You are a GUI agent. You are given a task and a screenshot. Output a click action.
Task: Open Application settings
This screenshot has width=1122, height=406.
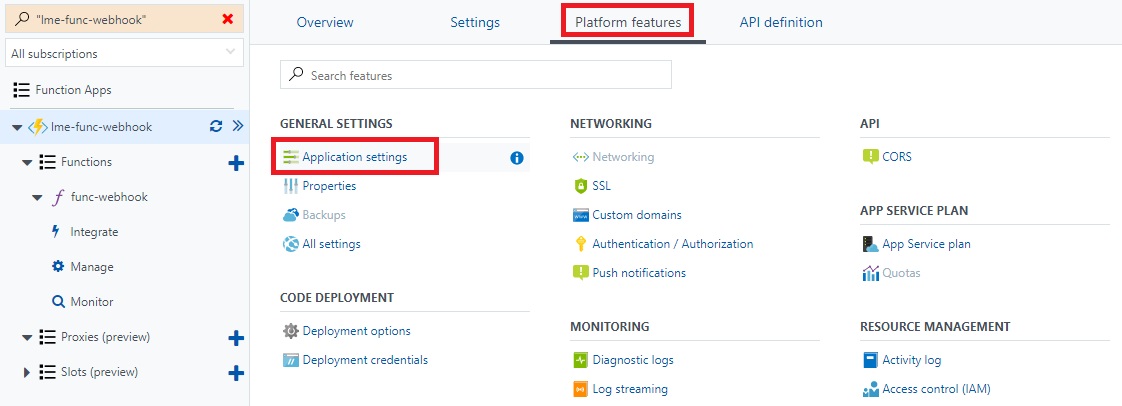coord(355,157)
